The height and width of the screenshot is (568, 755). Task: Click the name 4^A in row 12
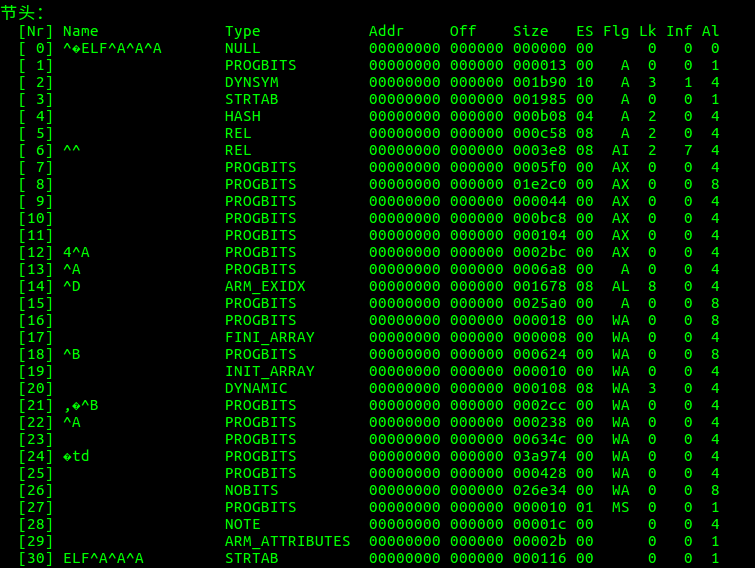click(x=76, y=252)
